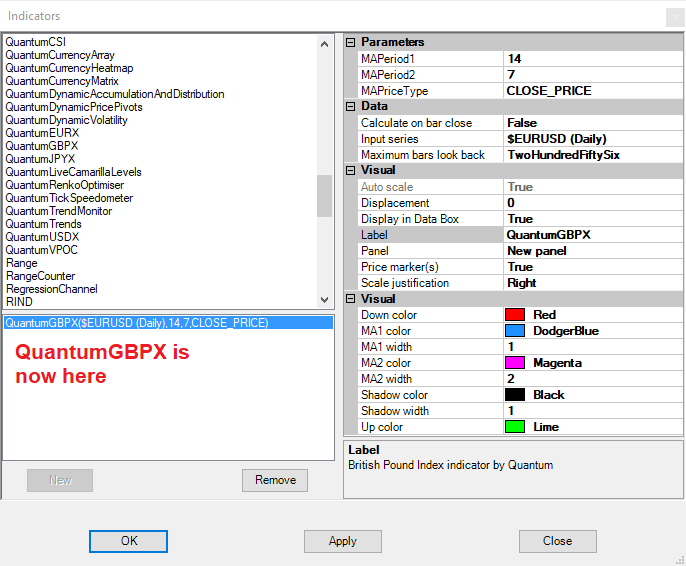The width and height of the screenshot is (686, 566).
Task: Edit the MA2 width value 2
Action: [593, 379]
